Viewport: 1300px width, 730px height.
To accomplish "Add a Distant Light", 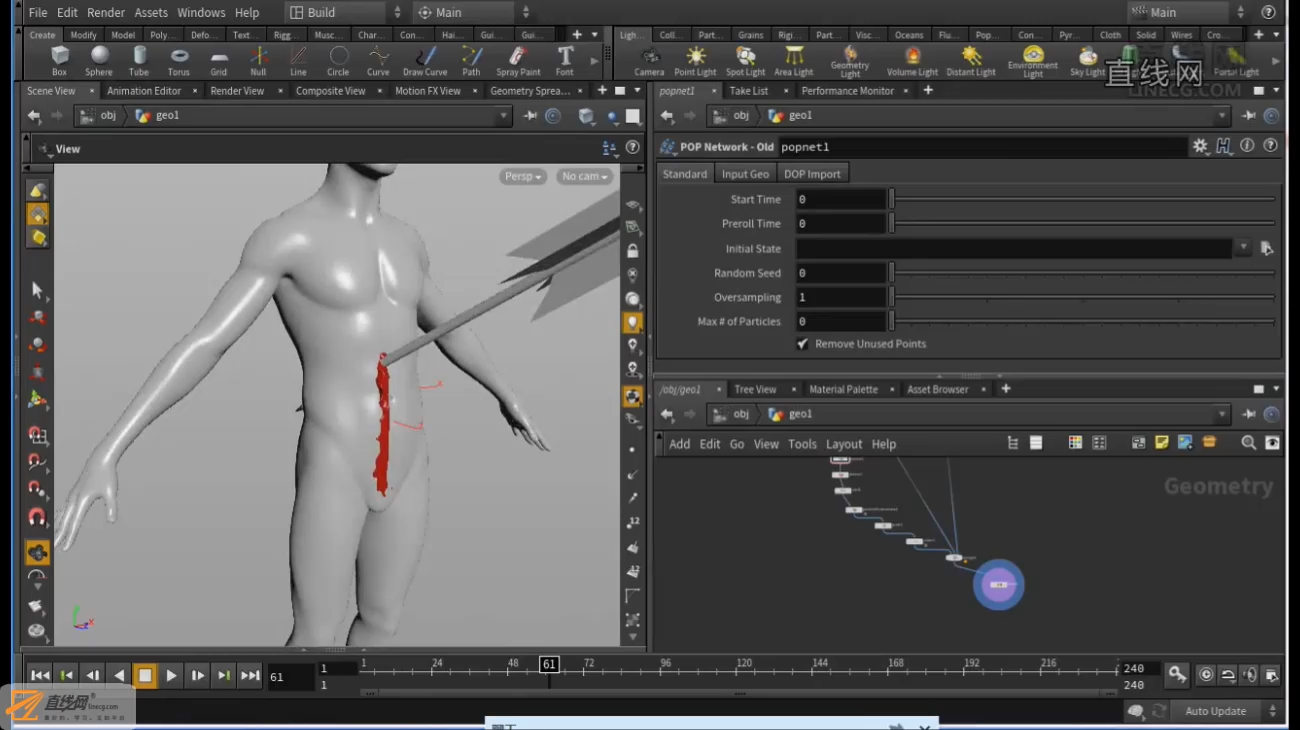I will pyautogui.click(x=971, y=61).
